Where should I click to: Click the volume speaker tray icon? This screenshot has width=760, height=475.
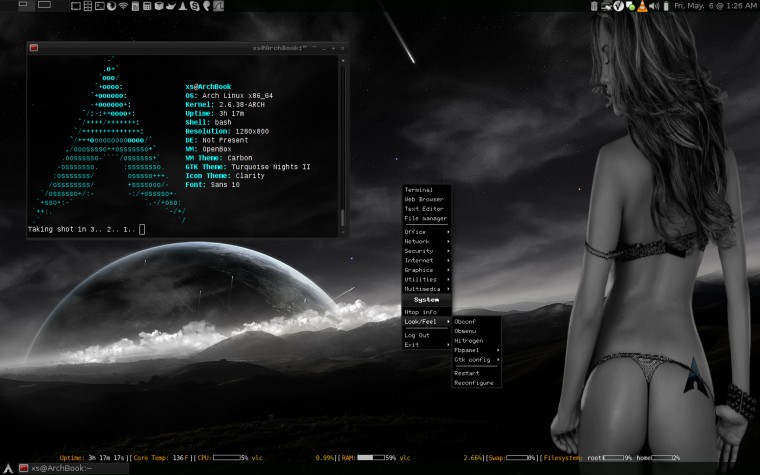[x=654, y=6]
